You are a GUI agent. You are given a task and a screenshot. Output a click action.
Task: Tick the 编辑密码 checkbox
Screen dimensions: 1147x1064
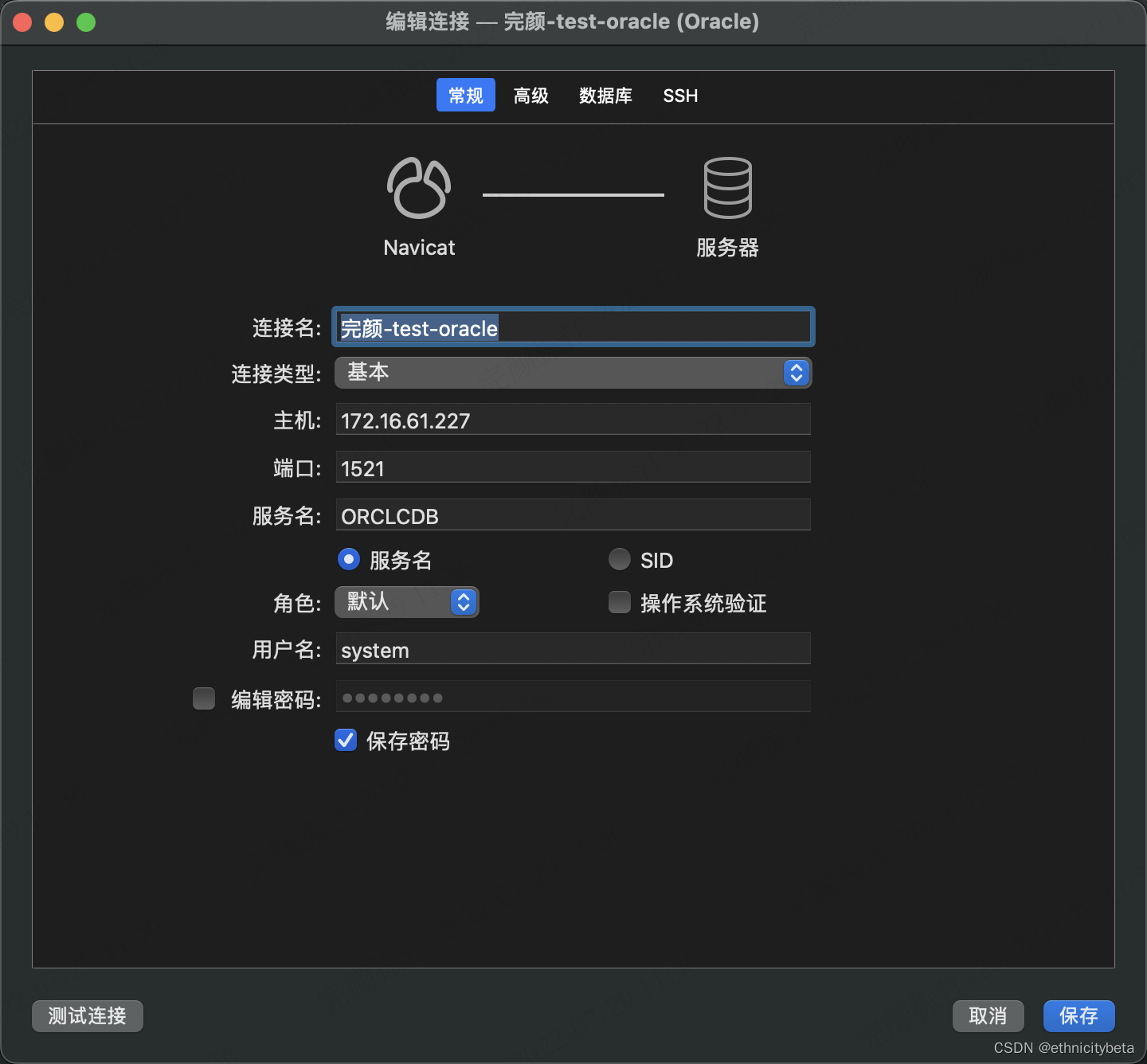point(204,698)
